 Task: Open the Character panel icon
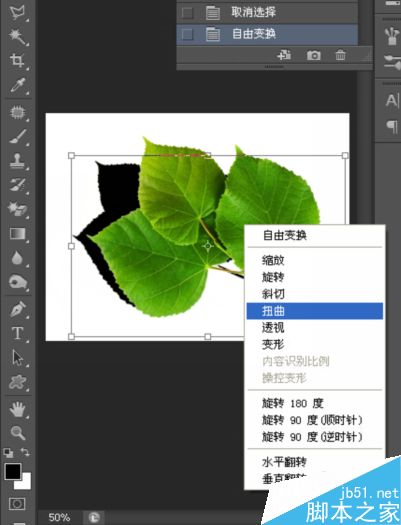392,100
